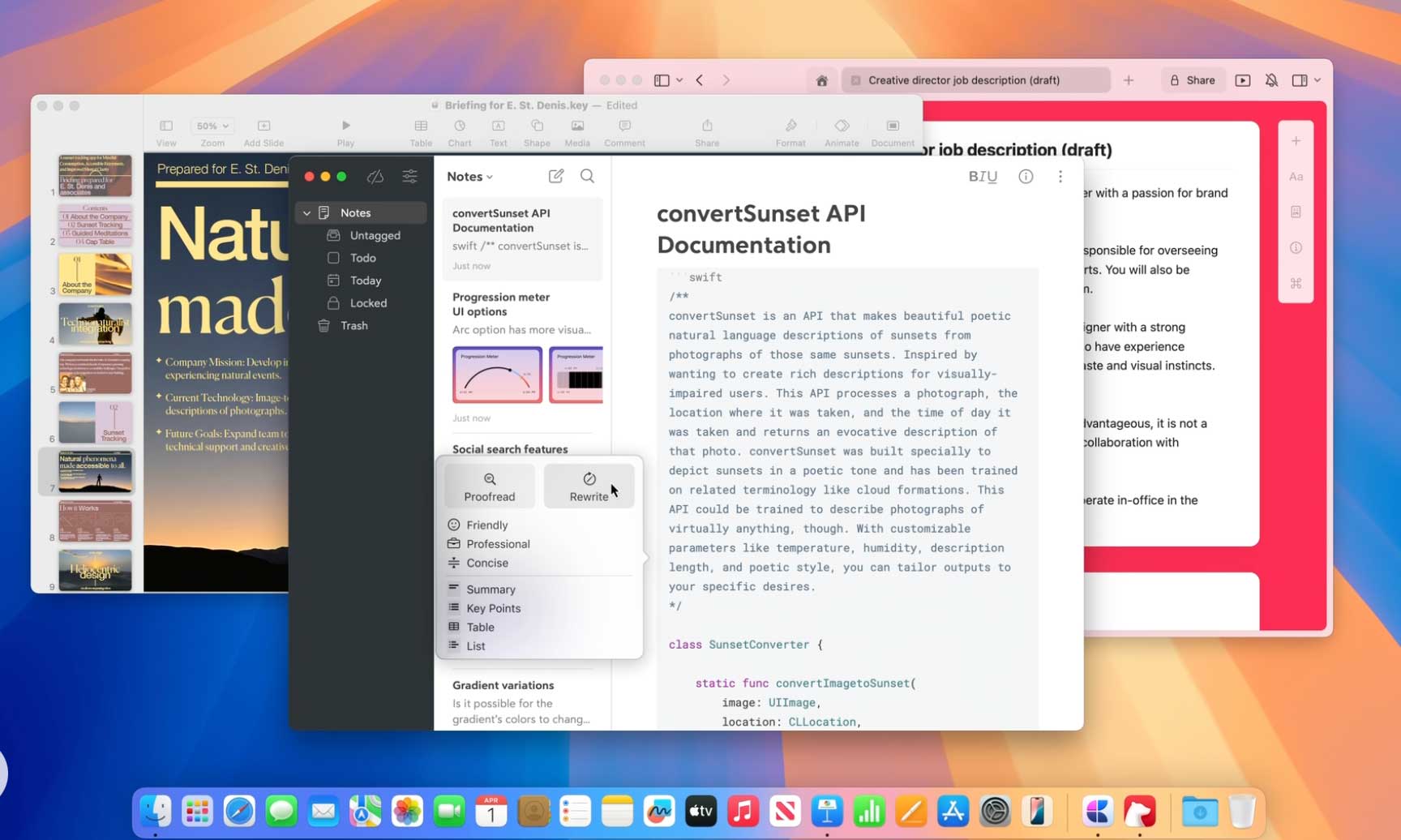The height and width of the screenshot is (840, 1401).
Task: Open search in the notes list
Action: point(587,176)
